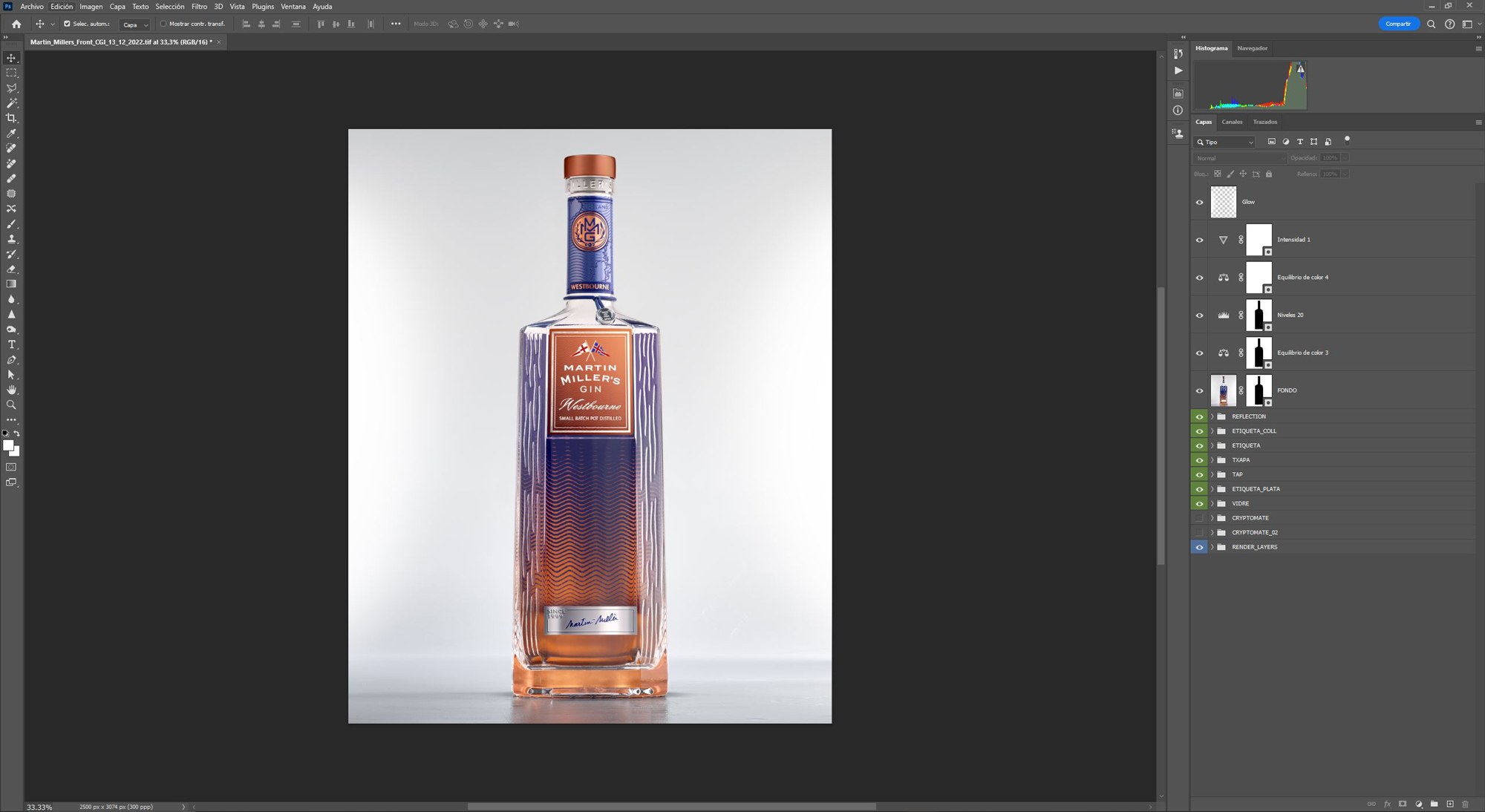This screenshot has height=812, width=1485.
Task: Click the delete layer trash icon
Action: coord(1465,804)
